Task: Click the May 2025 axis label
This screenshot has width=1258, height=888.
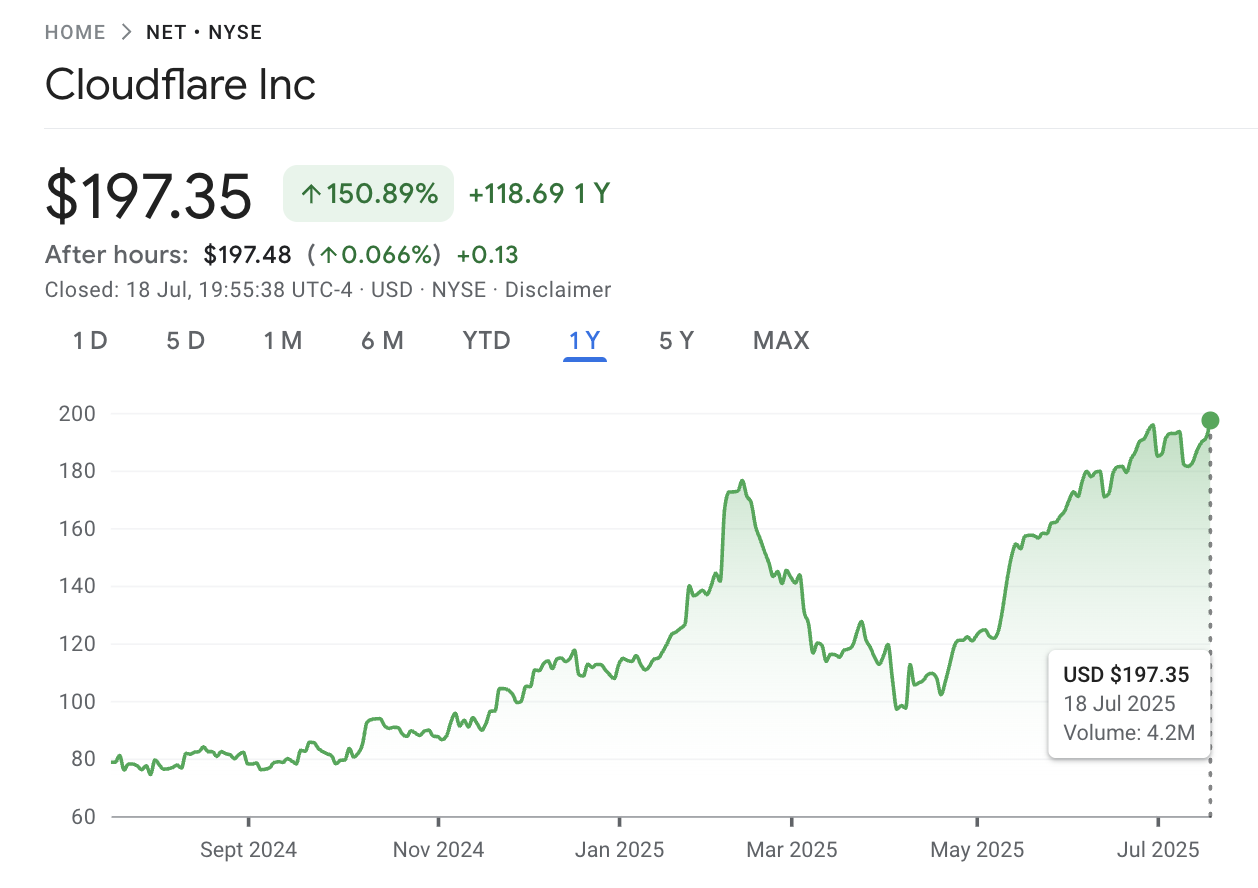Action: 977,850
